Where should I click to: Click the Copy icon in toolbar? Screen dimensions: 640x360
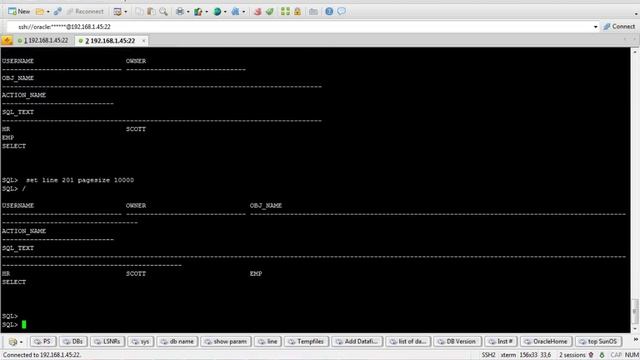(x=139, y=11)
